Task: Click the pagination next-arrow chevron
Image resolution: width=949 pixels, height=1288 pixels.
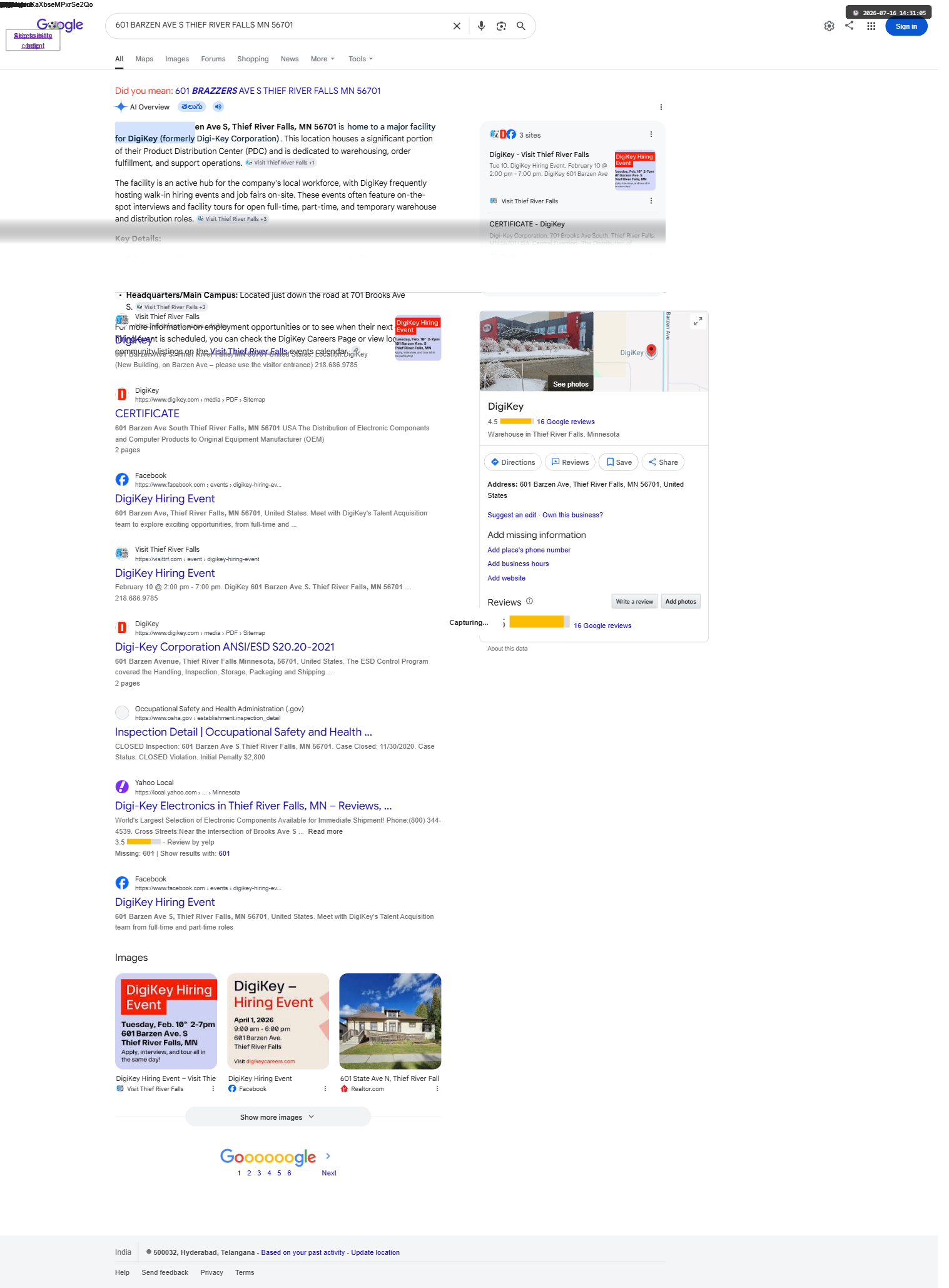Action: (328, 1156)
